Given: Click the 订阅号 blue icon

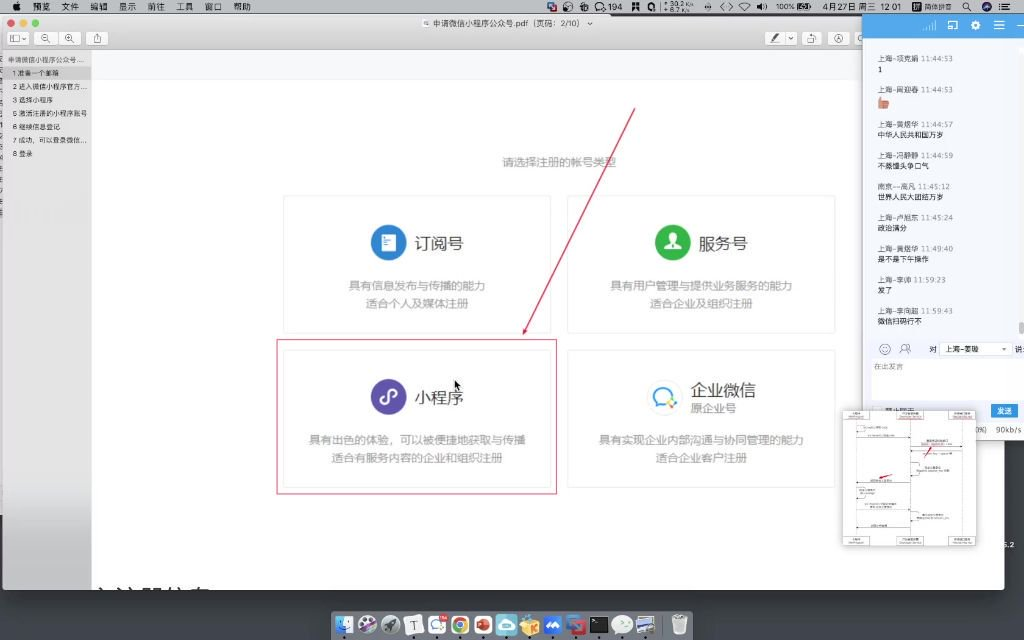Looking at the screenshot, I should (389, 242).
